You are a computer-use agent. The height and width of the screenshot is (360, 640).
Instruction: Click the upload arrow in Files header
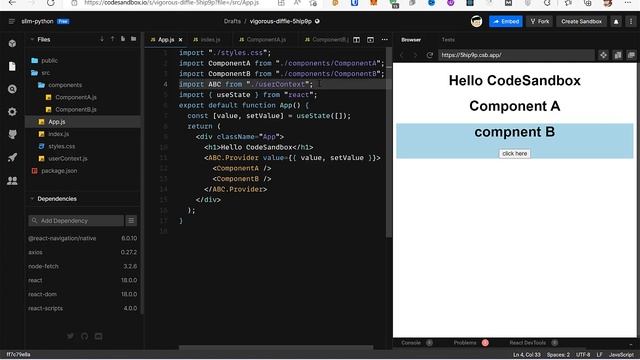point(113,39)
